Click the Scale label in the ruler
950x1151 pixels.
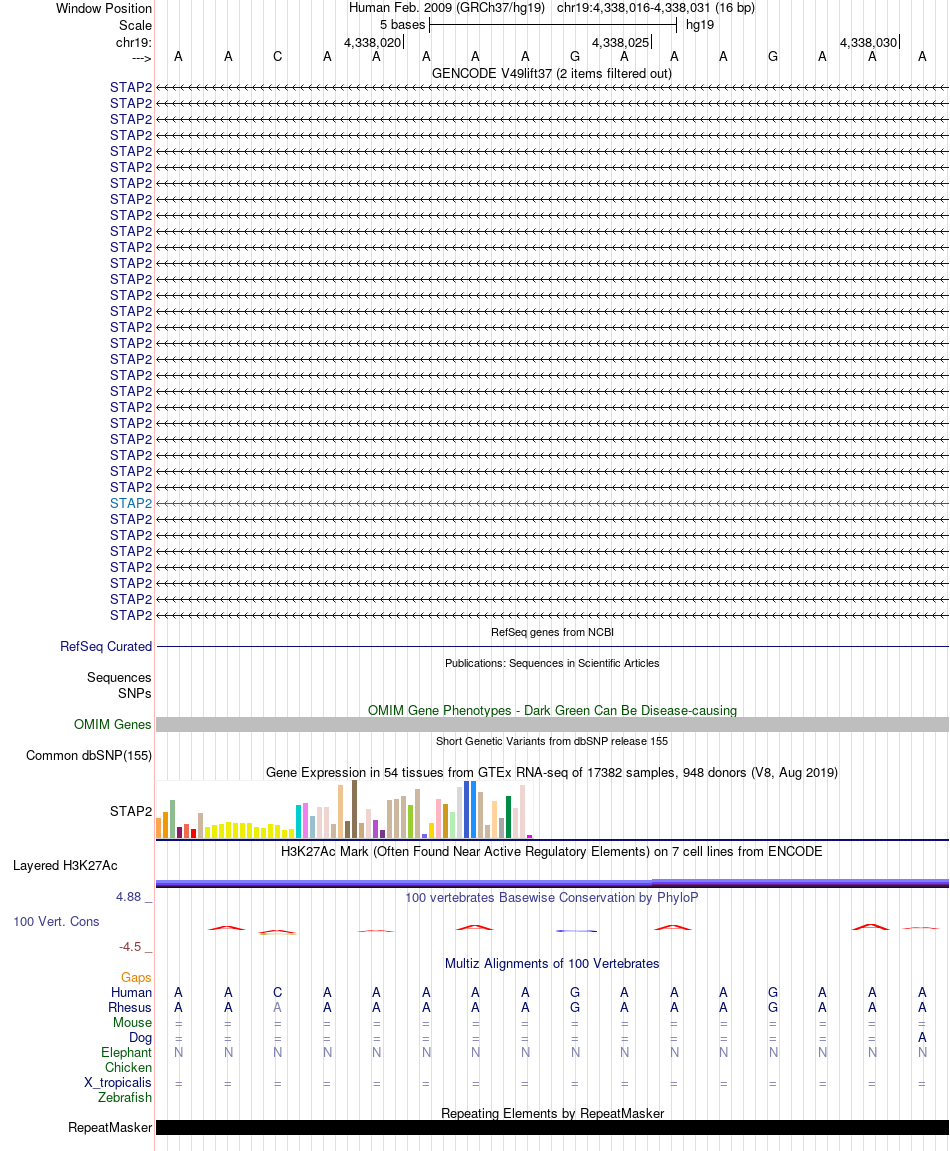136,25
